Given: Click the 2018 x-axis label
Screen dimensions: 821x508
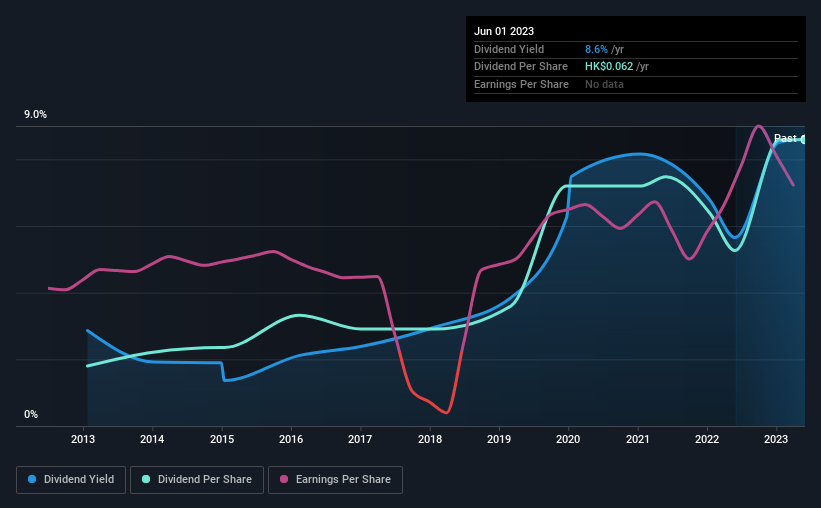Looking at the screenshot, I should [x=430, y=439].
